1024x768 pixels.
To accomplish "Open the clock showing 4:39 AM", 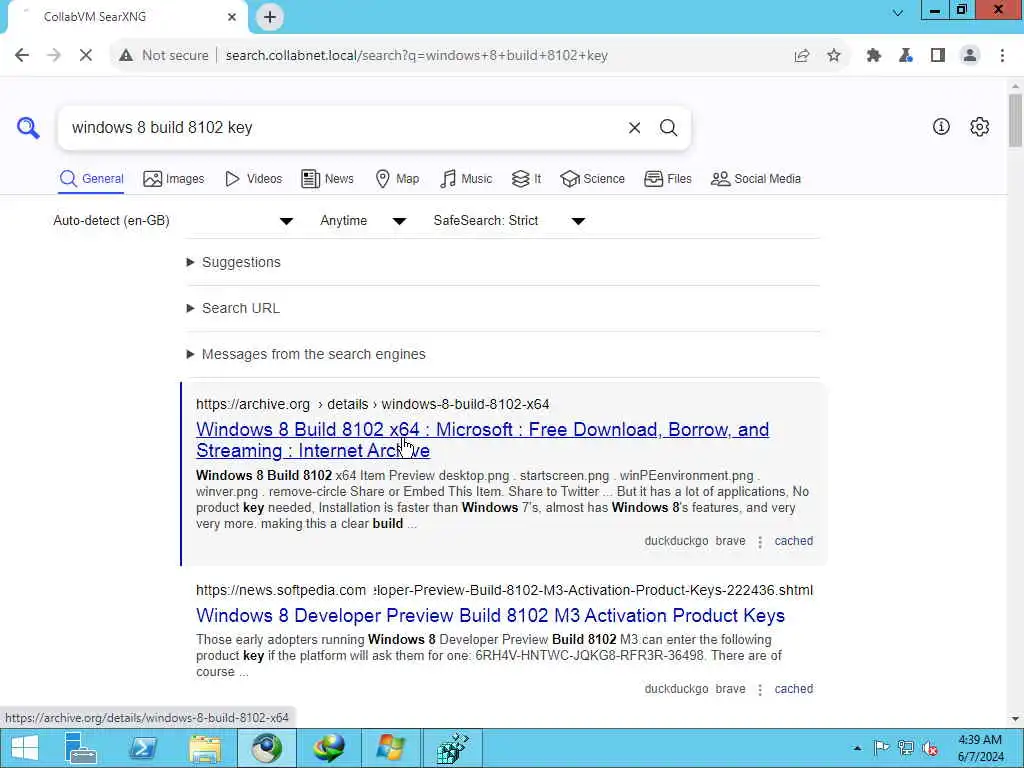I will 980,748.
